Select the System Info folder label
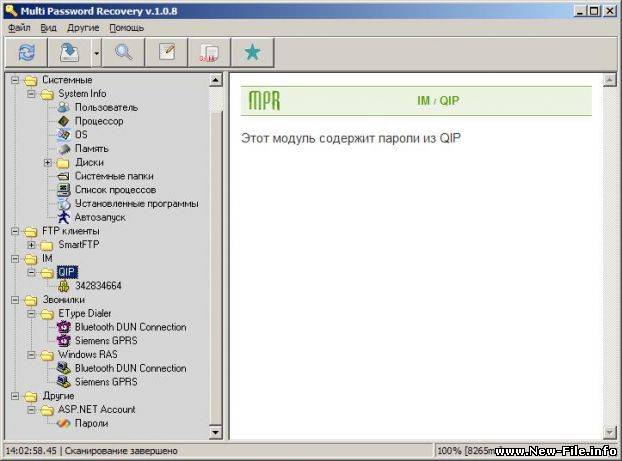 pos(82,94)
